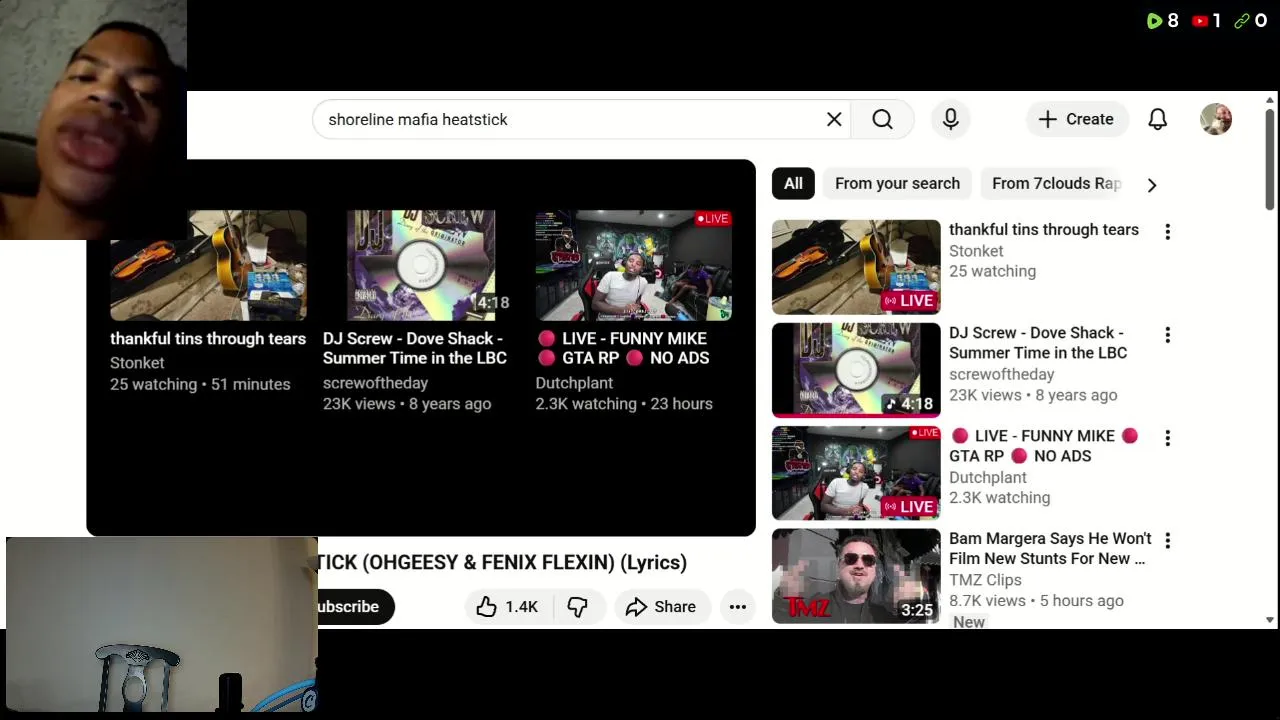Show more filter chips with the right chevron
This screenshot has width=1280, height=720.
point(1152,184)
